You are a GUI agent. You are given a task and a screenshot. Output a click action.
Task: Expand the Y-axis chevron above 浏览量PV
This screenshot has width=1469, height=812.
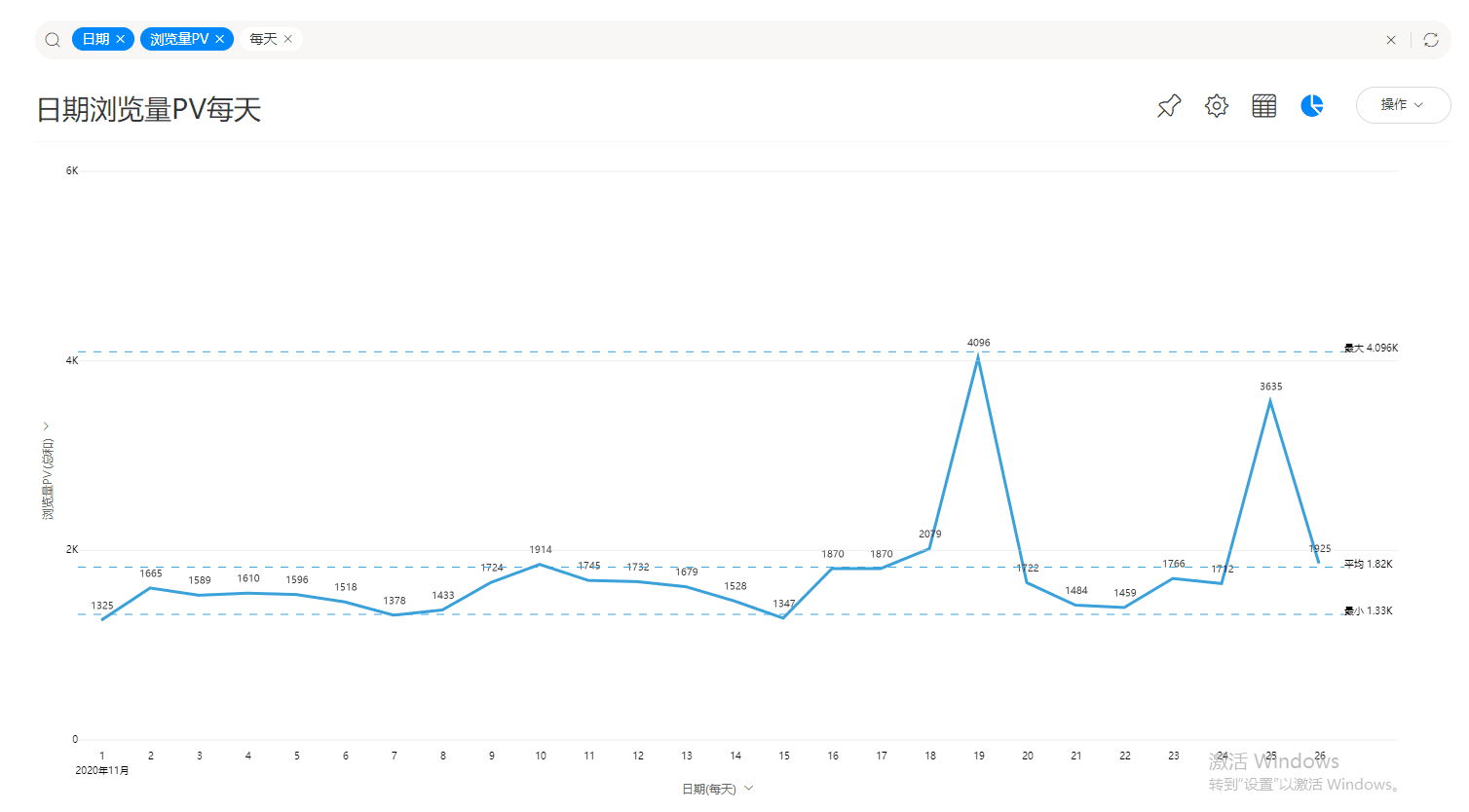[46, 426]
